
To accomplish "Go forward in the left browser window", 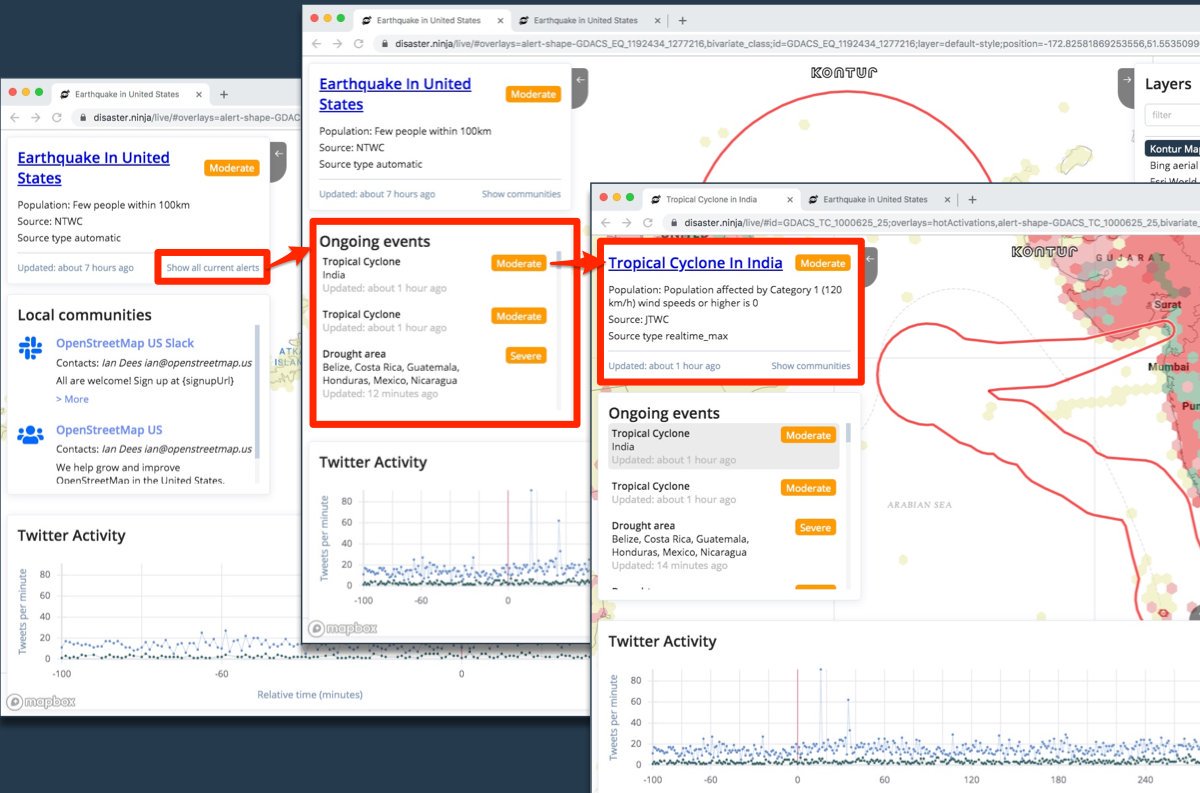I will coord(35,117).
